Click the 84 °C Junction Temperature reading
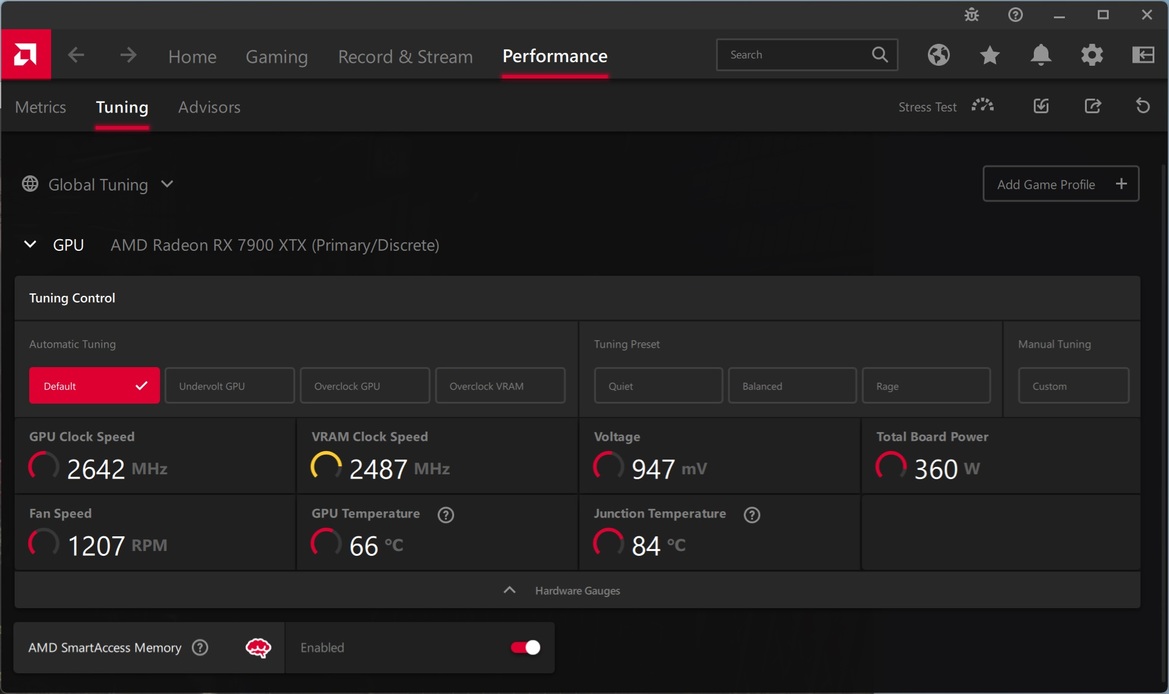Image resolution: width=1169 pixels, height=694 pixels. (x=658, y=546)
